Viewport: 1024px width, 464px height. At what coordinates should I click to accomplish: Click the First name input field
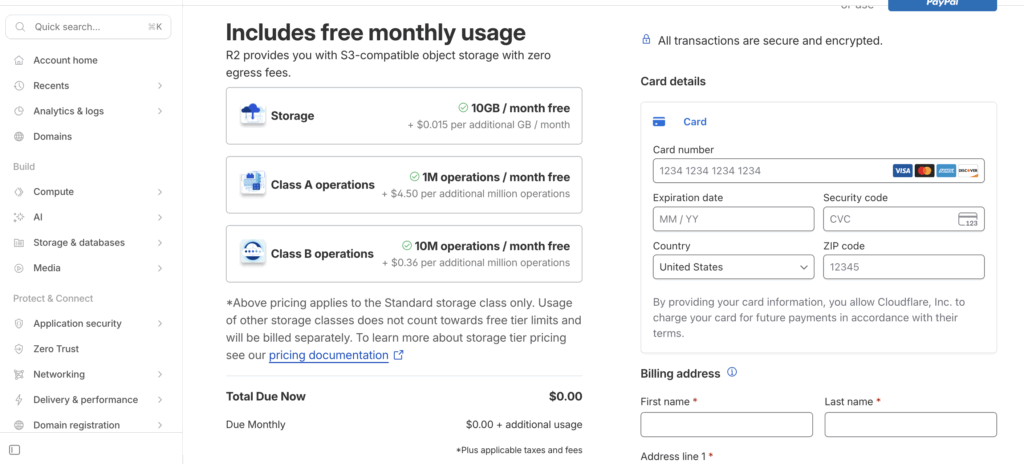(x=726, y=425)
